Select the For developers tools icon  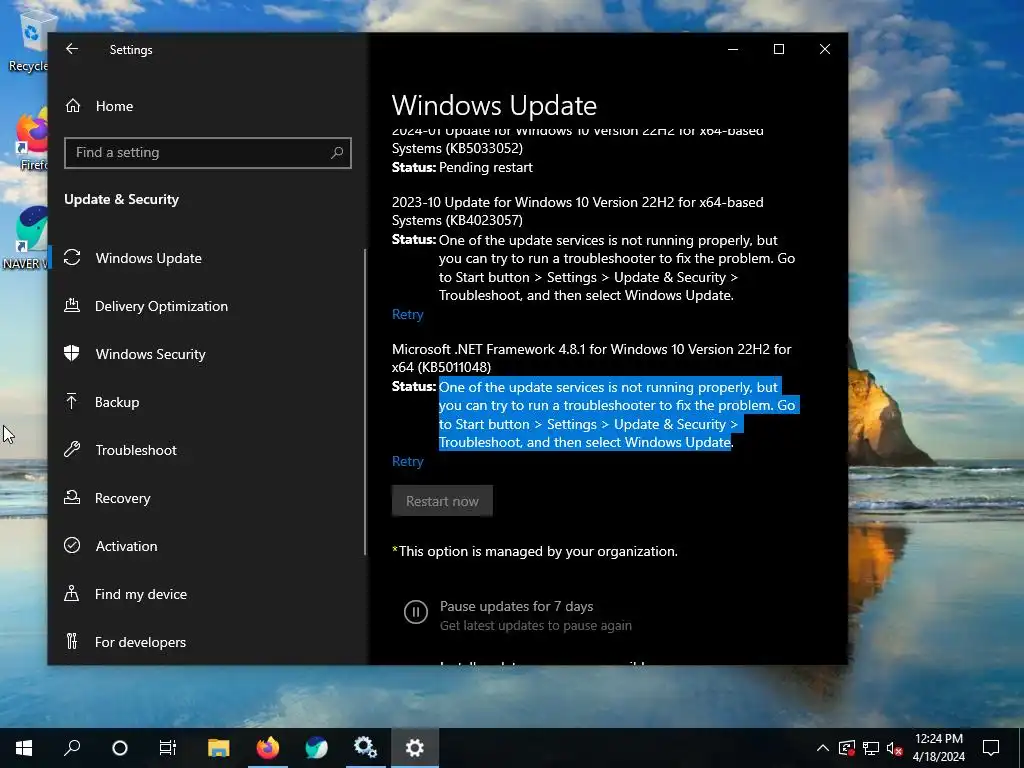72,641
